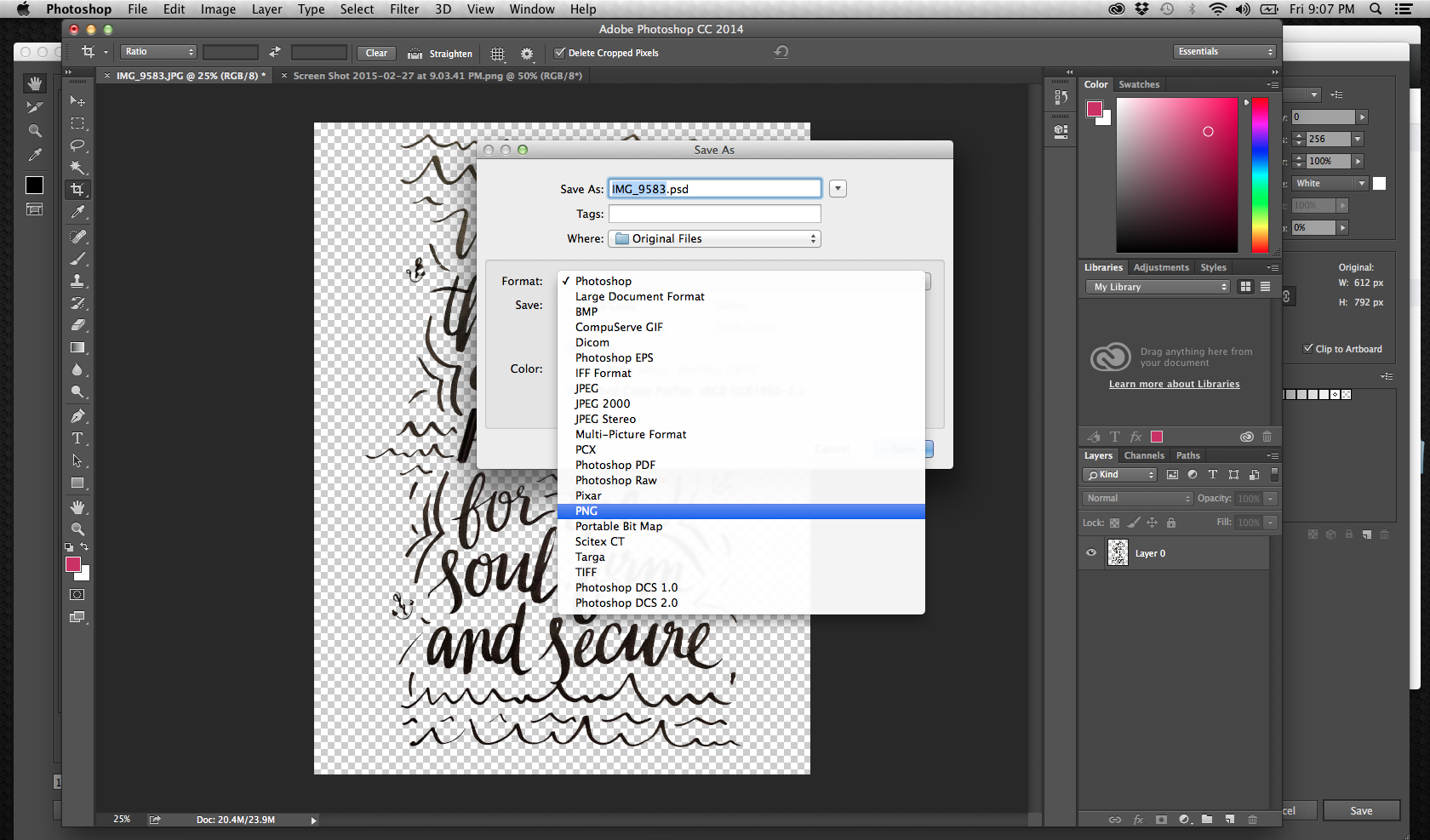Open crop settings gear menu
The image size is (1430, 840).
point(527,54)
